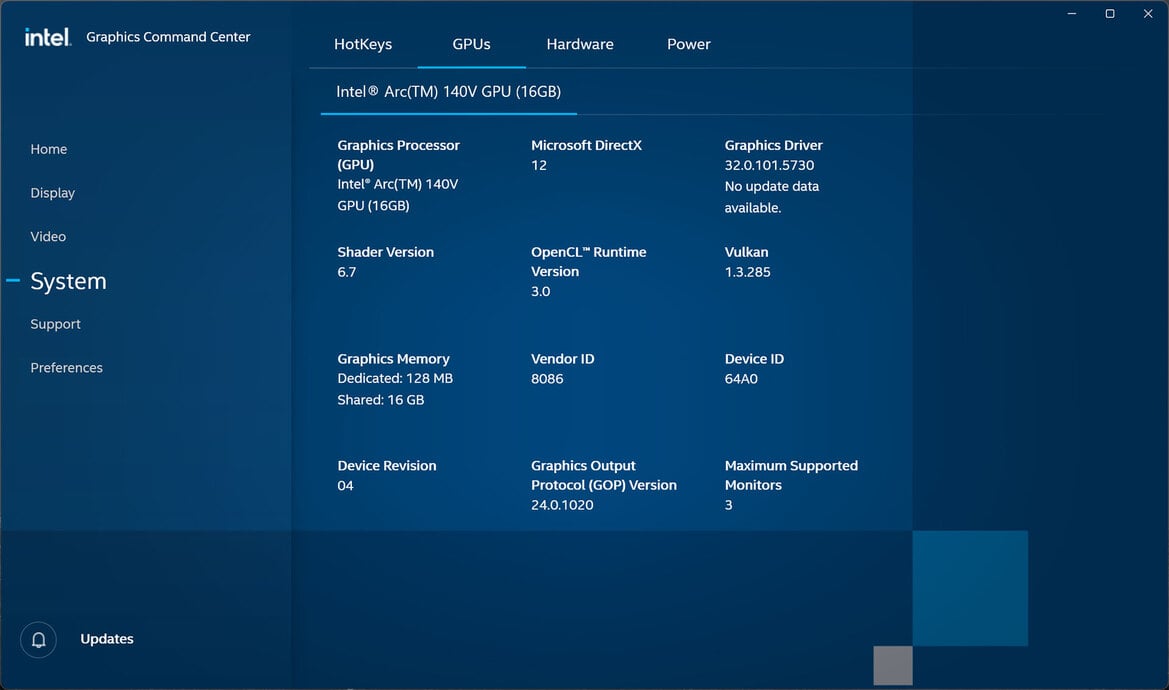The width and height of the screenshot is (1169, 690).
Task: Click the Graphics Command Center title
Action: tap(168, 37)
